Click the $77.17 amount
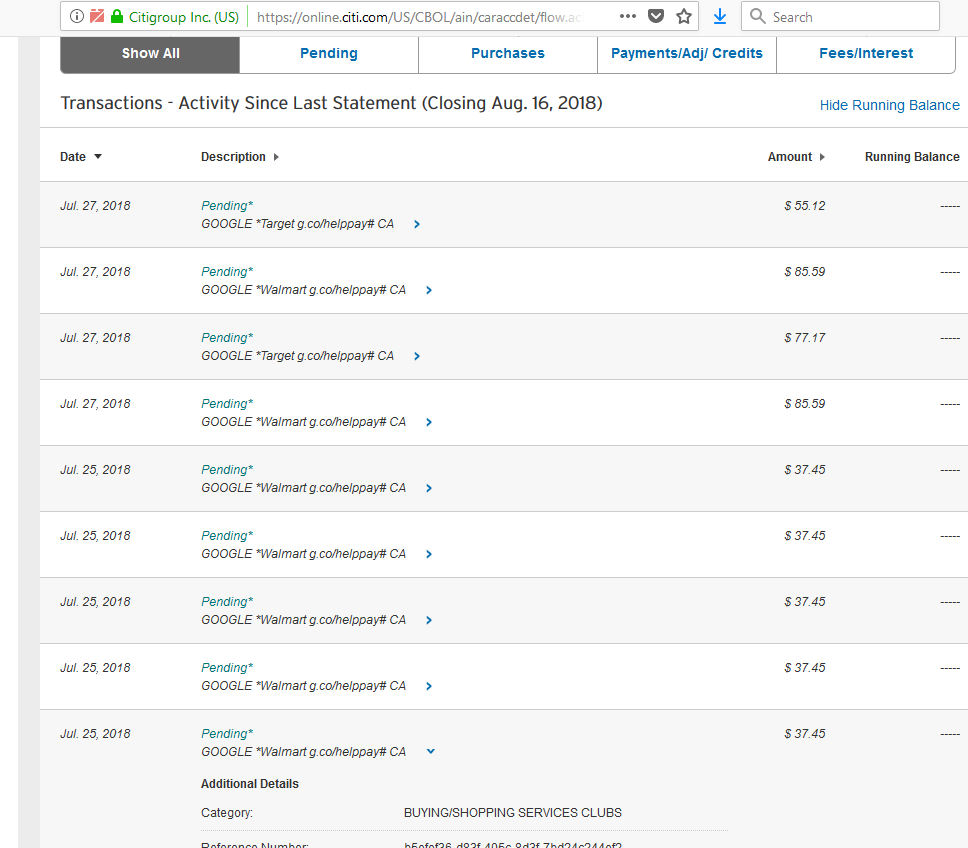Screen dimensions: 968x848 804,338
